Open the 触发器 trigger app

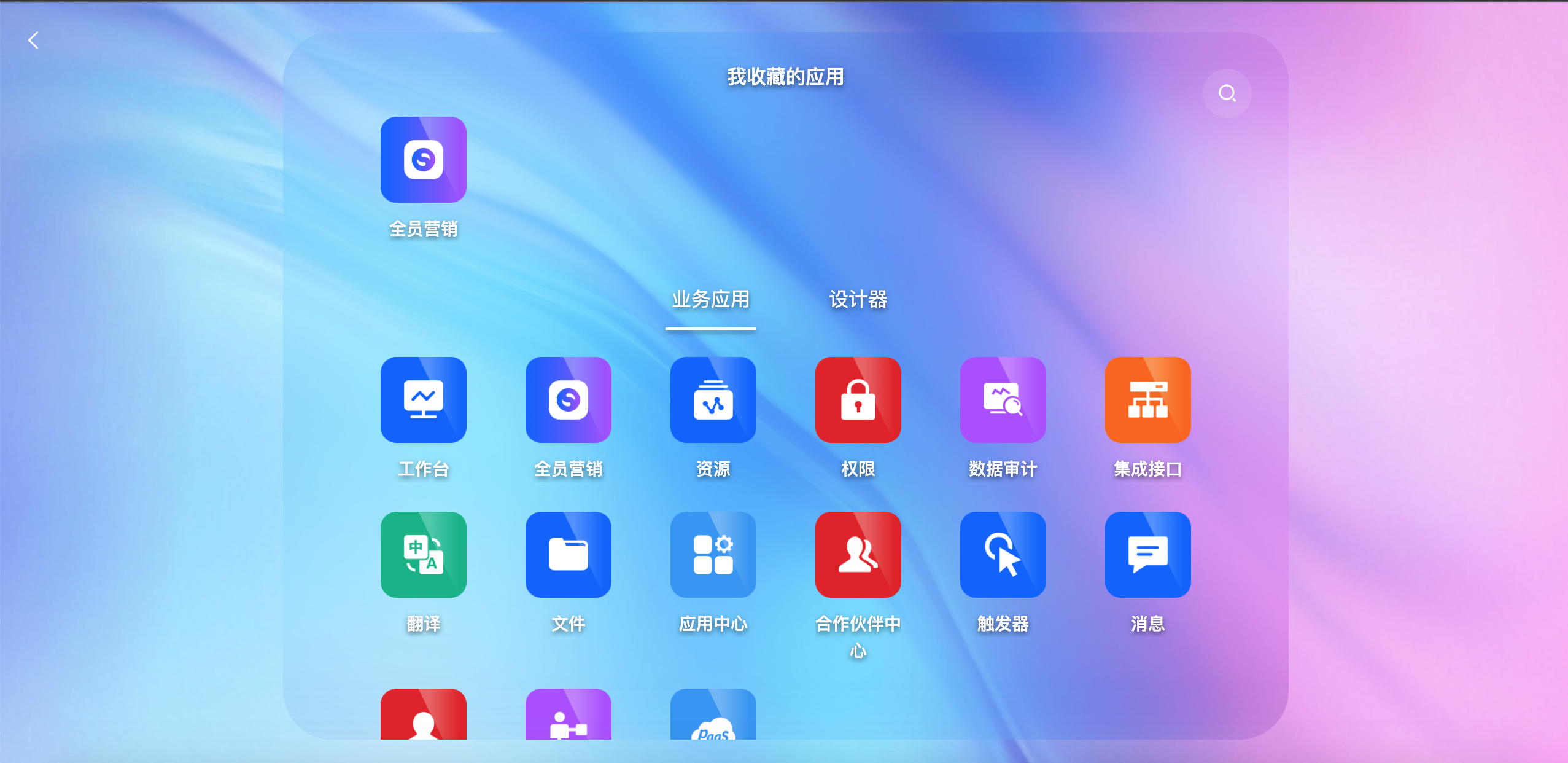pyautogui.click(x=1003, y=554)
